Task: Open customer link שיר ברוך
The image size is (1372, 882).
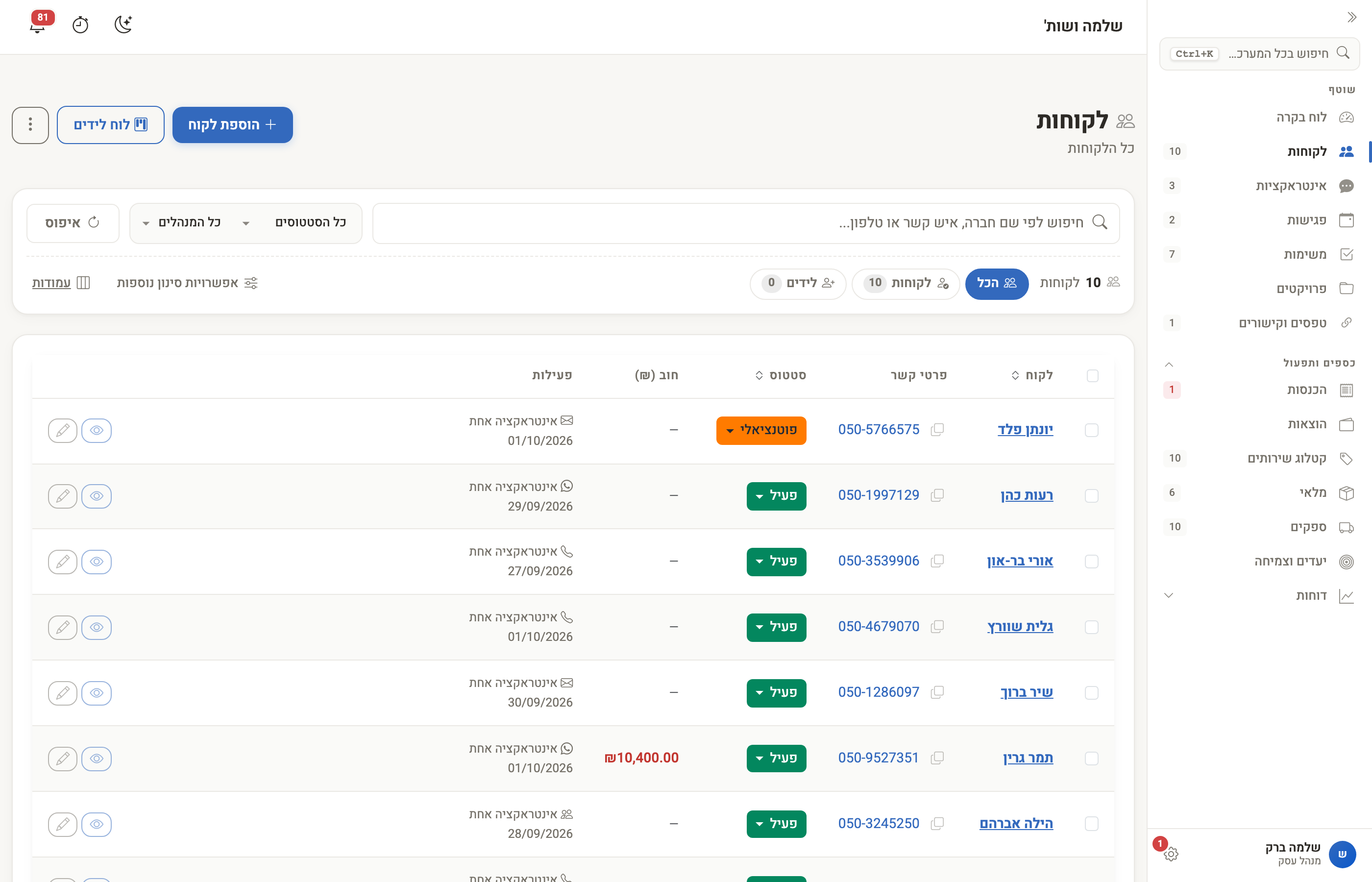Action: click(1026, 692)
